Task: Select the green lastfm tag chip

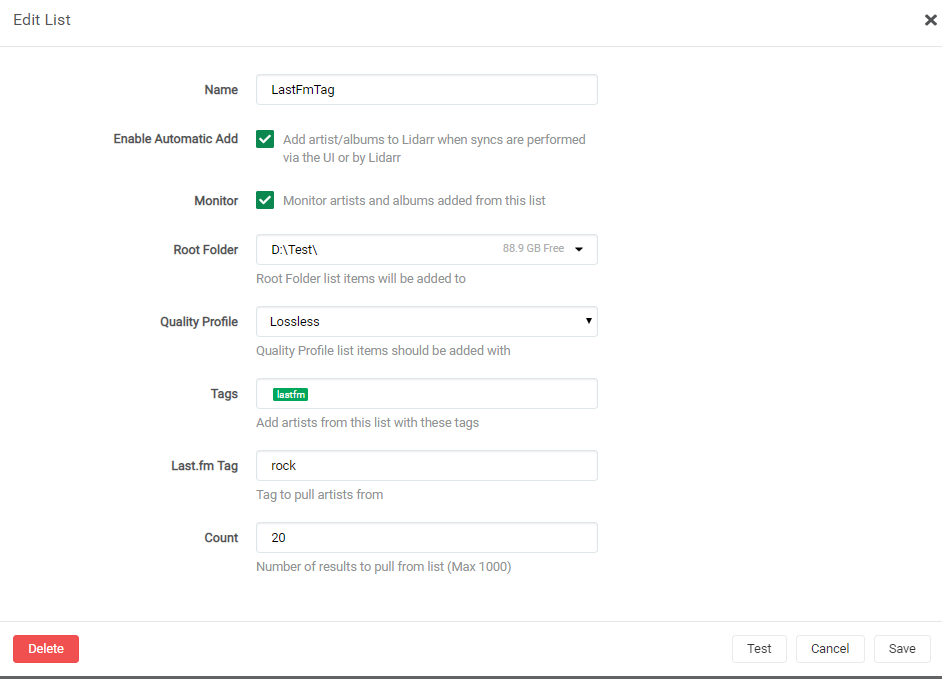Action: (x=290, y=395)
